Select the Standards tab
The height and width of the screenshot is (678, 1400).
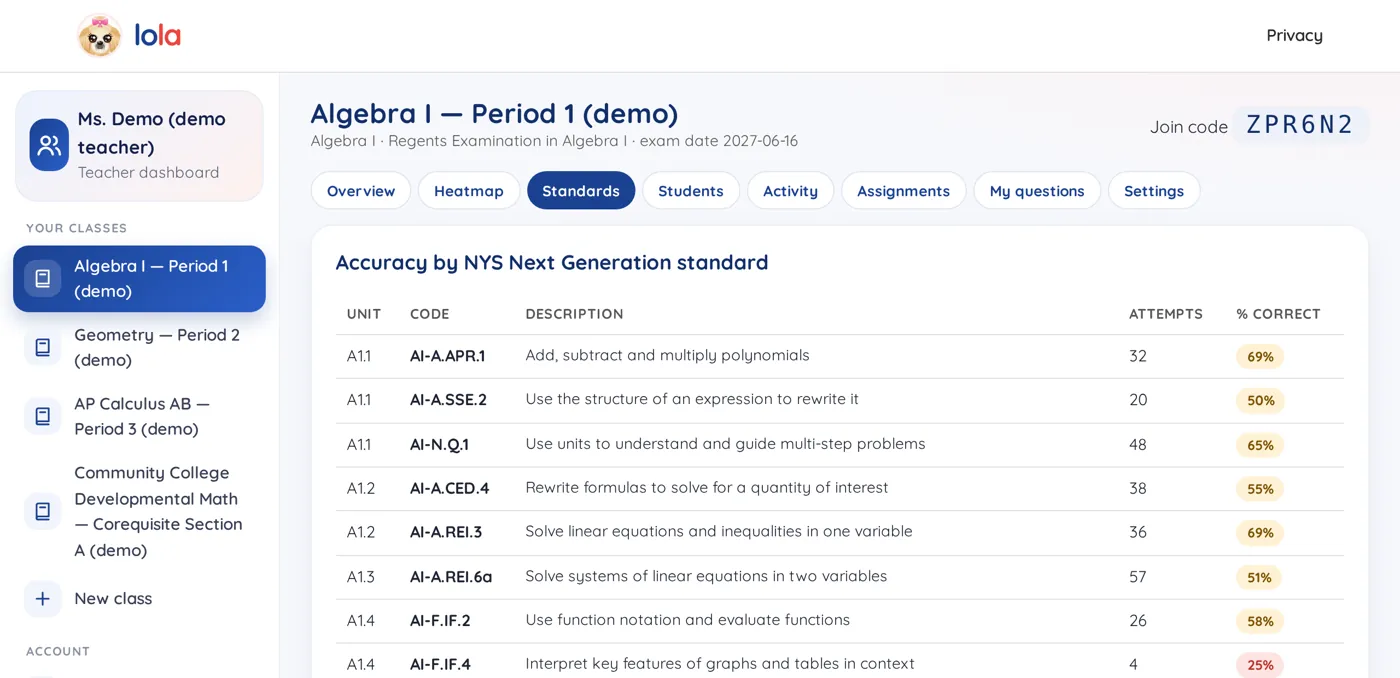coord(581,191)
